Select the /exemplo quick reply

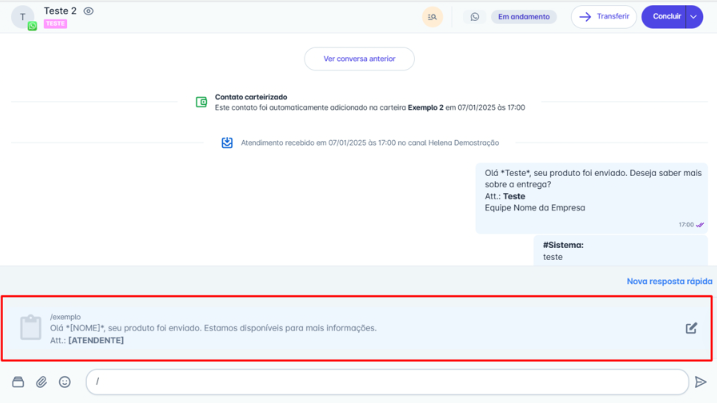click(300, 328)
